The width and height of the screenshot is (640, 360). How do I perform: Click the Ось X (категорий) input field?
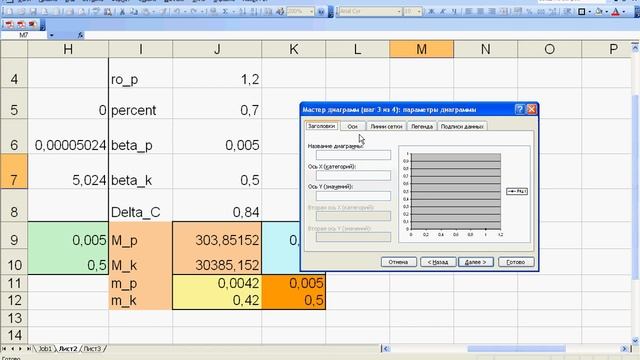coord(353,176)
